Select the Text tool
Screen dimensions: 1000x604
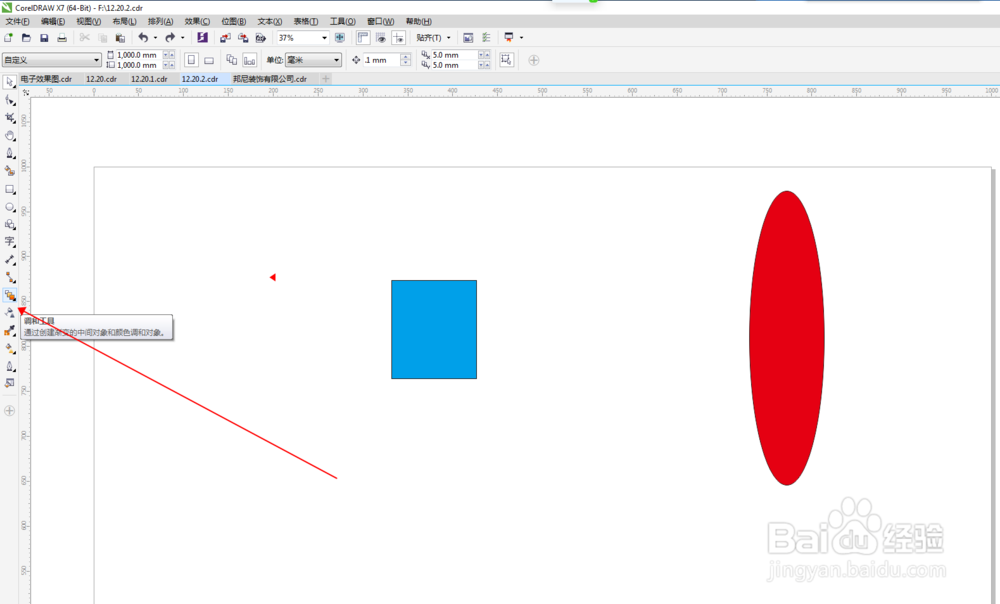(x=10, y=242)
